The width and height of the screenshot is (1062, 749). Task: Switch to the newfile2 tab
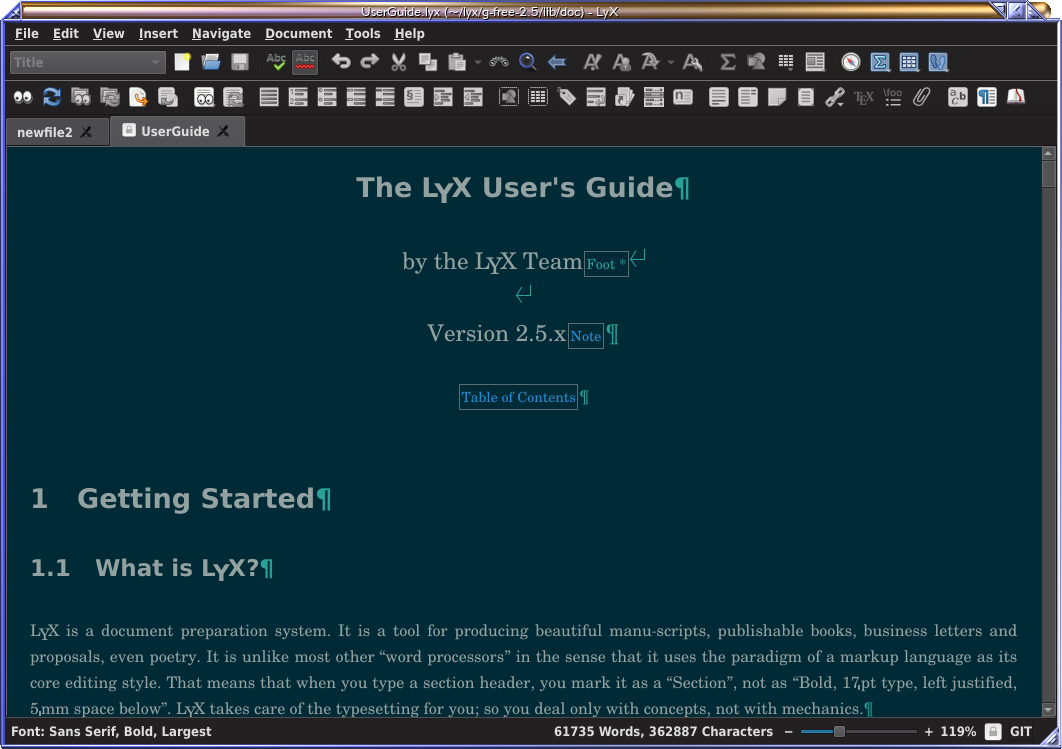[45, 132]
